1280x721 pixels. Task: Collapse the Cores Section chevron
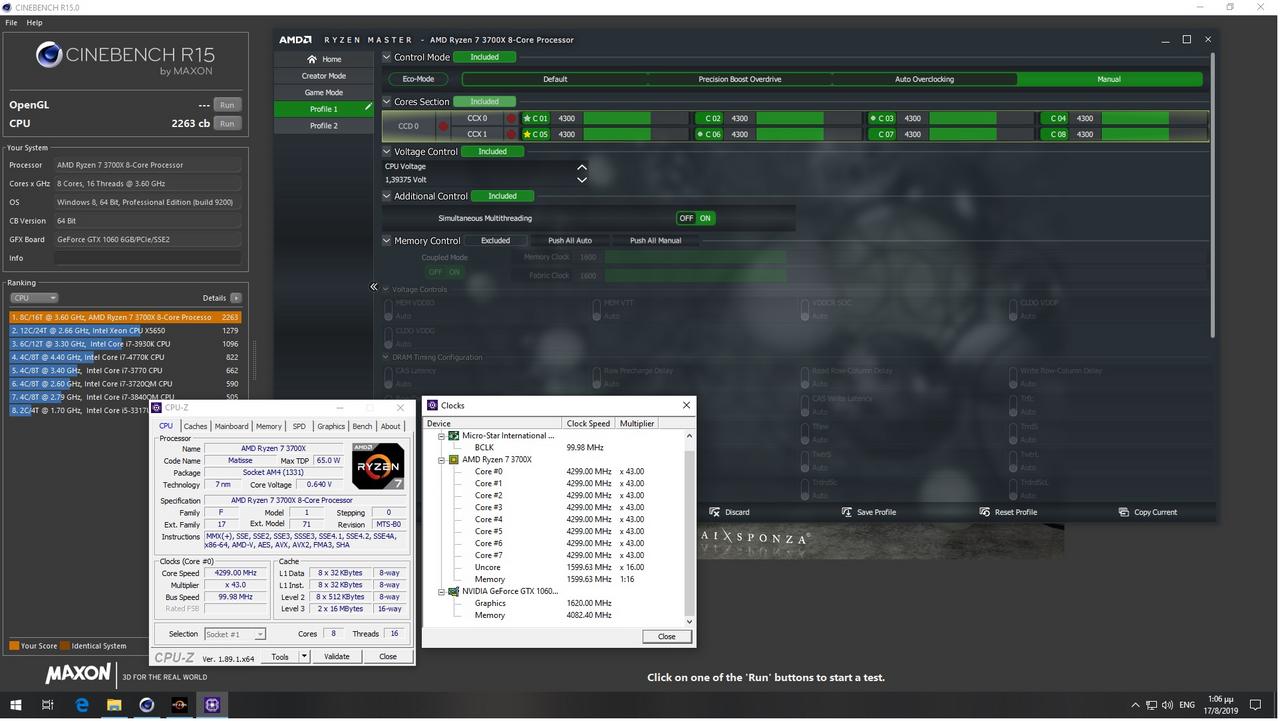(x=387, y=101)
